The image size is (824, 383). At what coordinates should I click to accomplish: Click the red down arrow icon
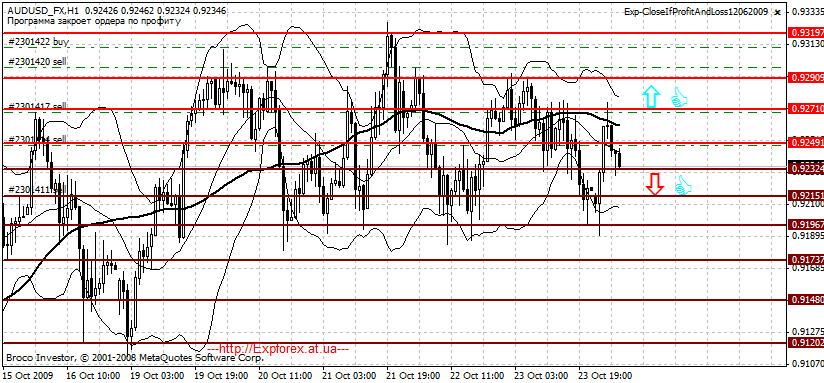[654, 184]
